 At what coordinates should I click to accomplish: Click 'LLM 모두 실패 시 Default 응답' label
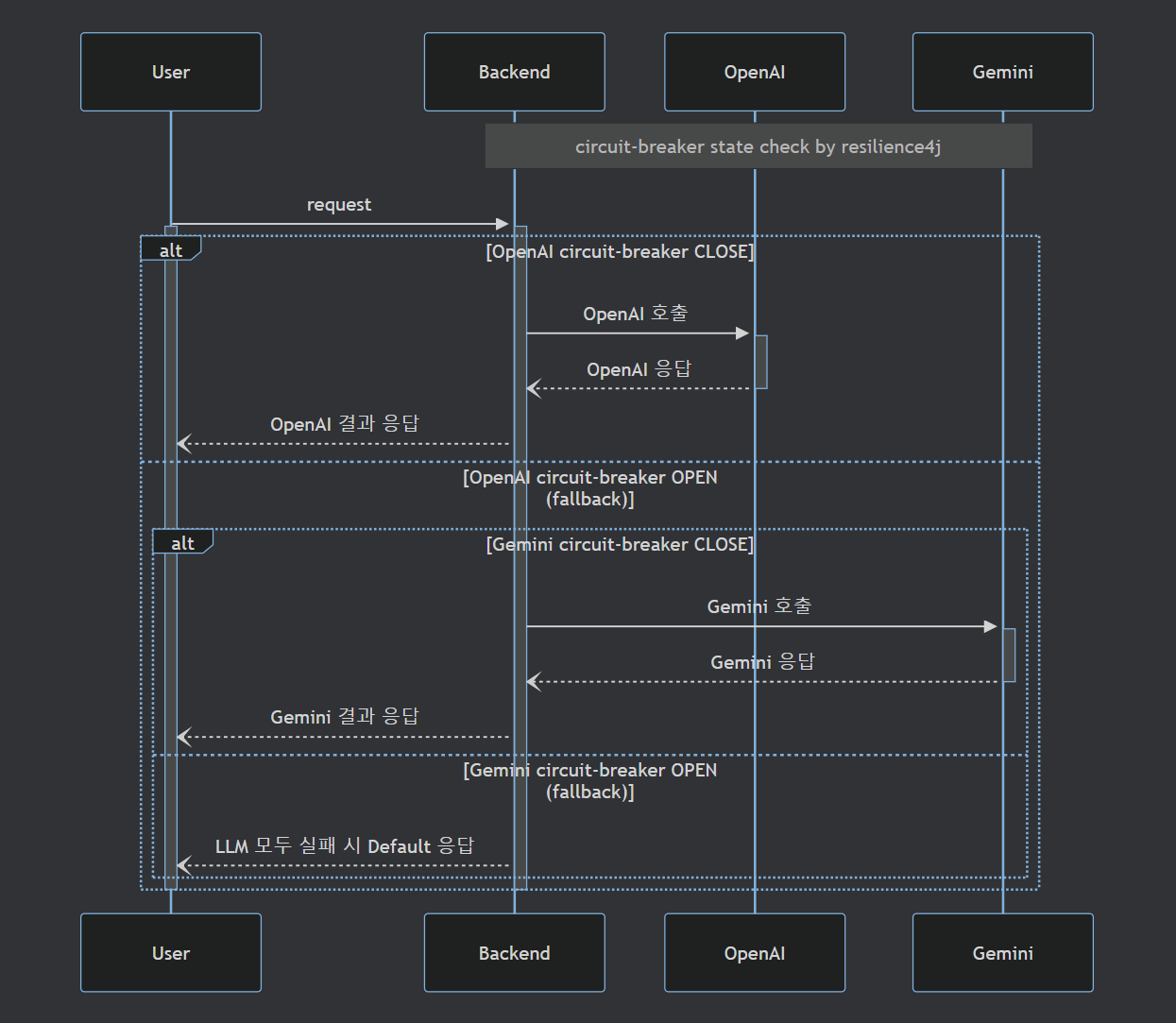345,845
